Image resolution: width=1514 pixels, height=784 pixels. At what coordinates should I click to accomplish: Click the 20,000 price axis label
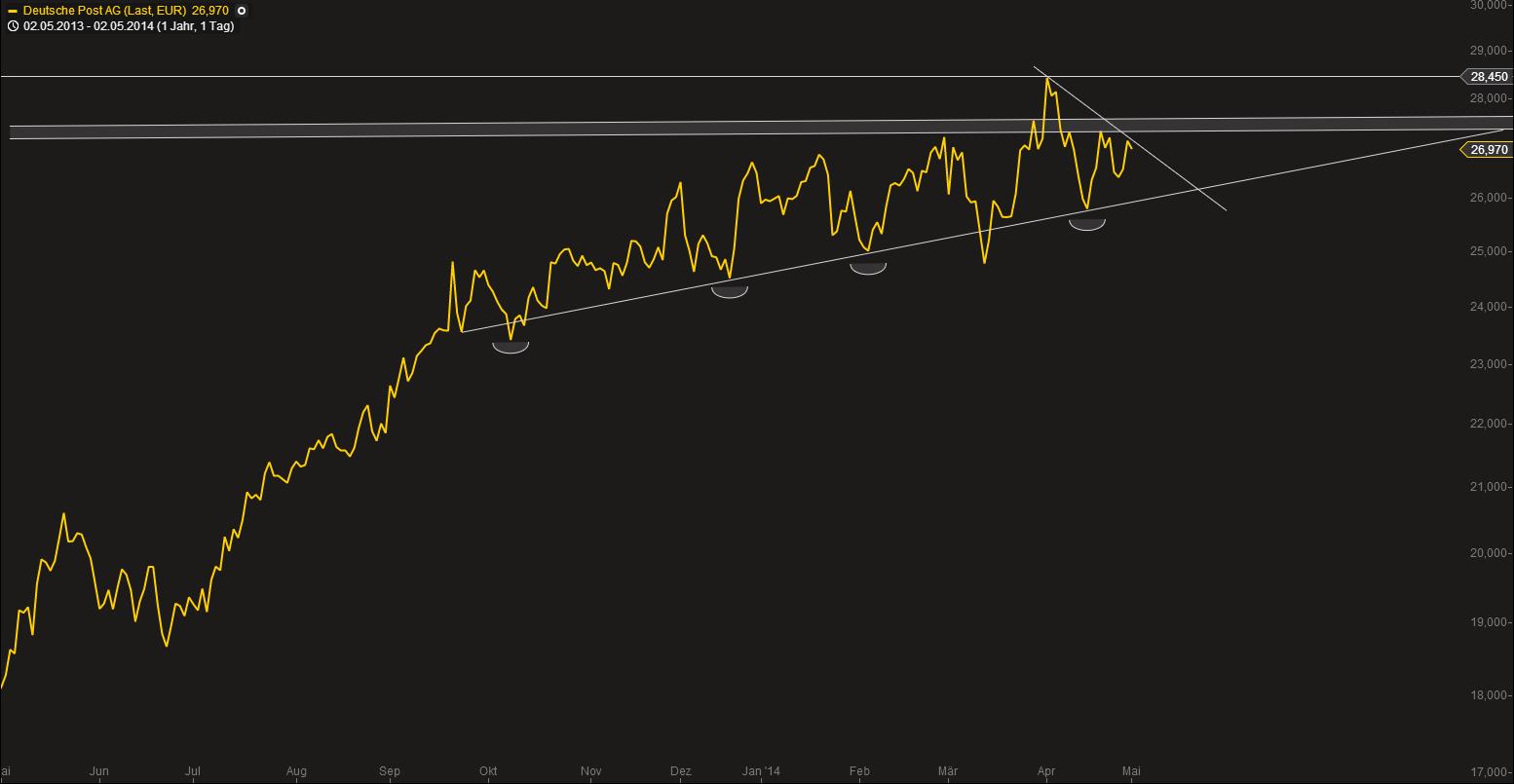[1489, 553]
